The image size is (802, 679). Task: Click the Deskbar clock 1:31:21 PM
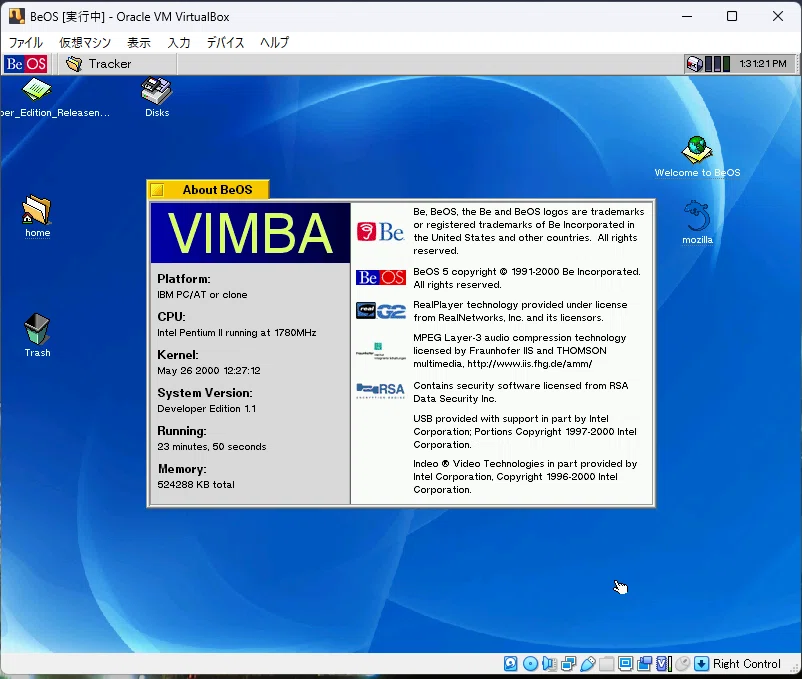pos(763,64)
